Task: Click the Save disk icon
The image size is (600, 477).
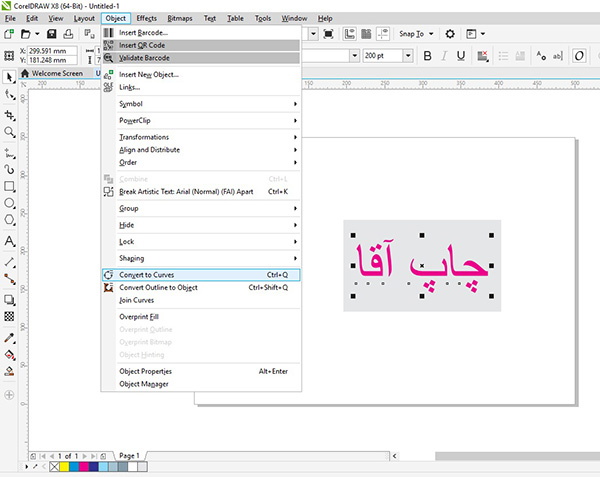Action: pyautogui.click(x=52, y=34)
